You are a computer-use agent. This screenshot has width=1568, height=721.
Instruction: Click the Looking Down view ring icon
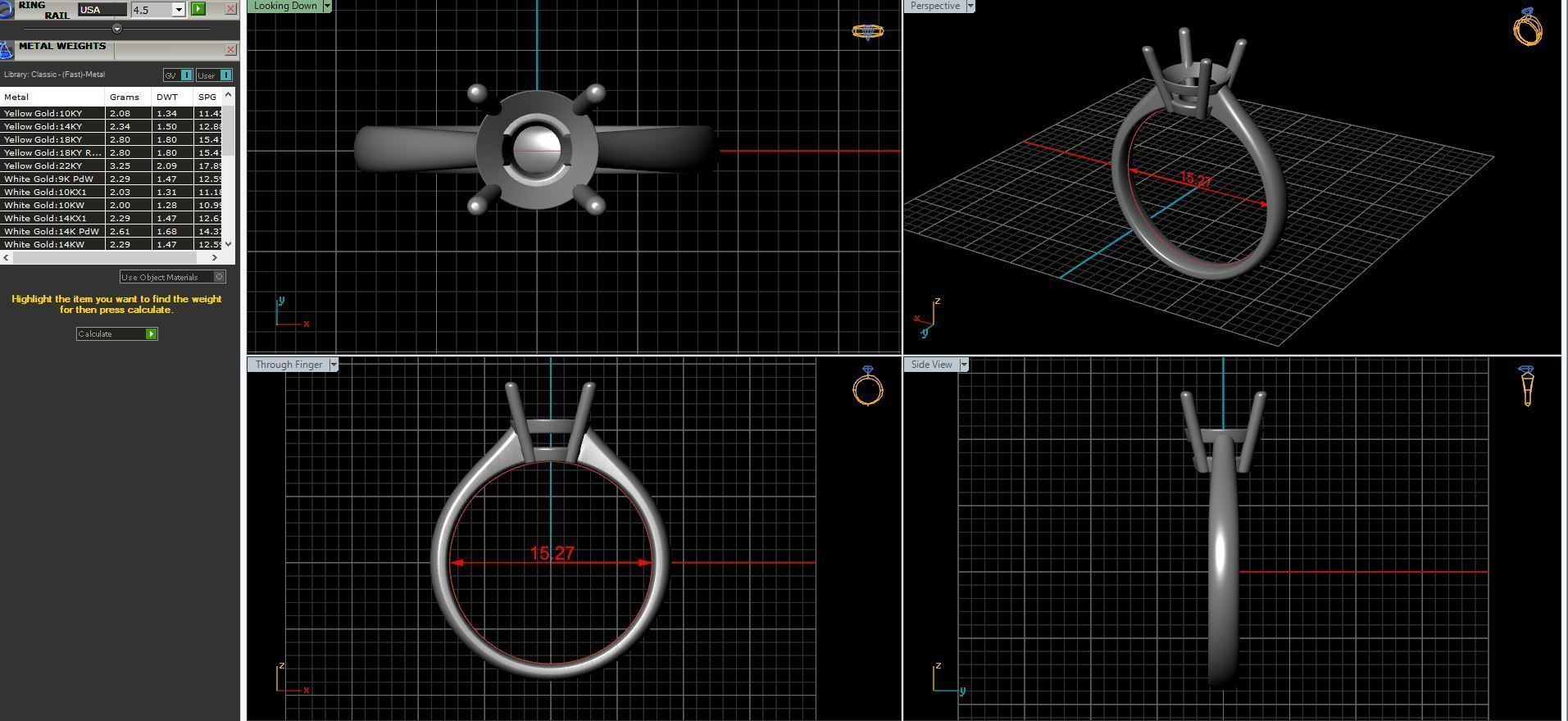(867, 32)
